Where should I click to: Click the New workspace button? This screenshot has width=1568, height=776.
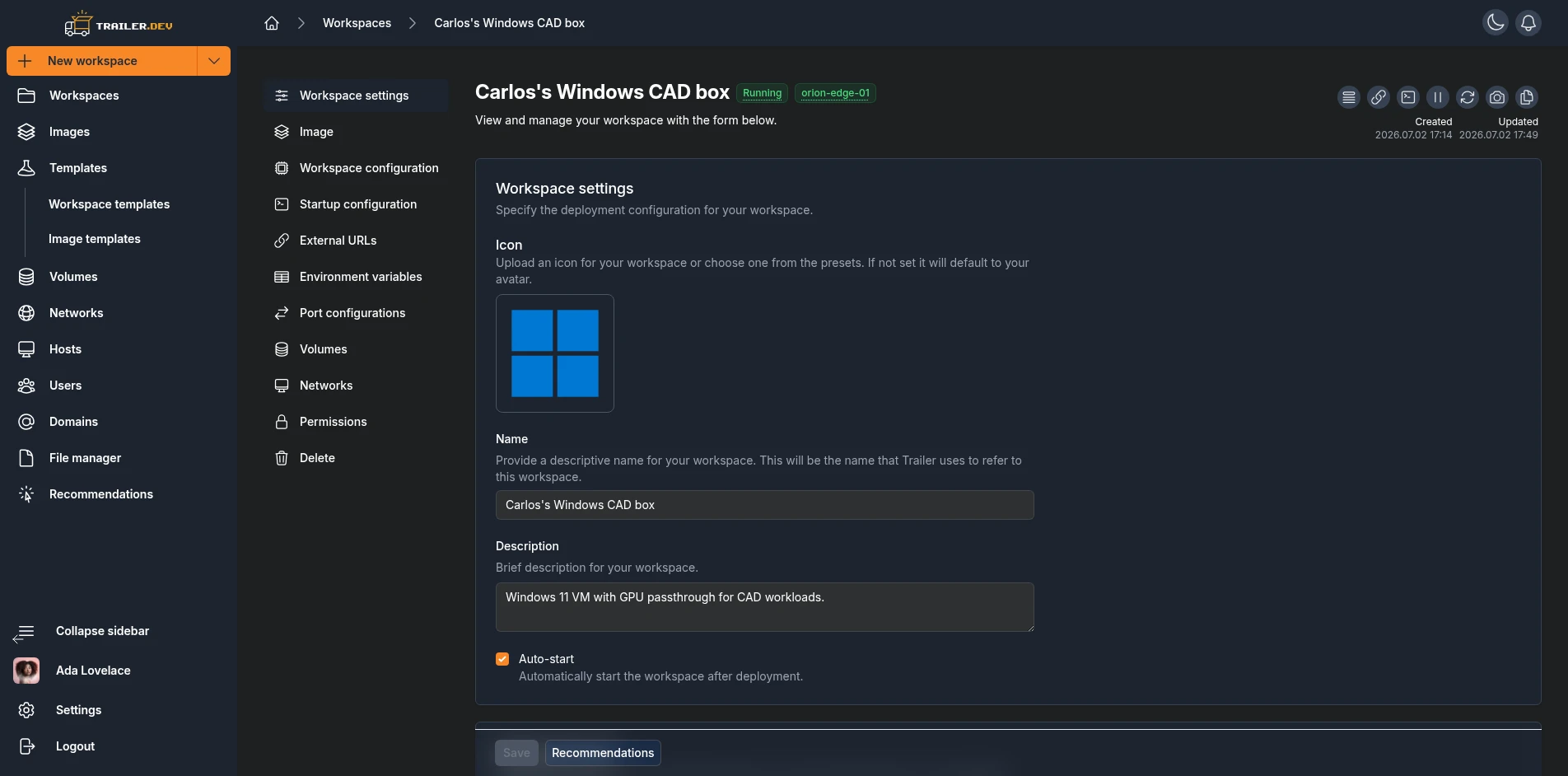pos(102,61)
